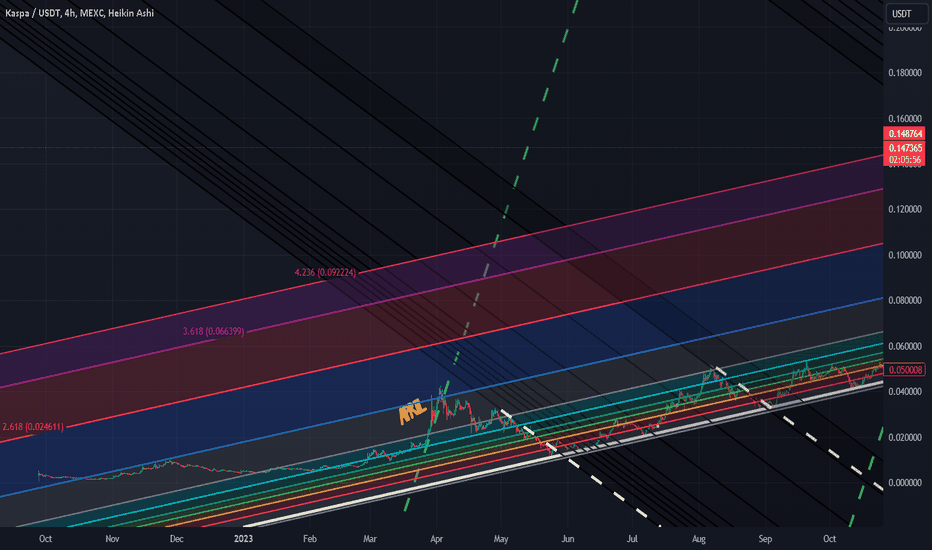
Task: Click the Feb label on time axis
Action: click(x=310, y=539)
